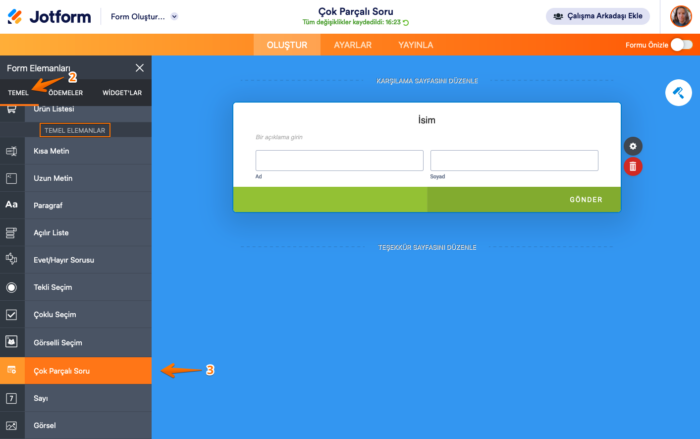700x439 pixels.
Task: Click the GÖNDER submit button
Action: tap(524, 200)
